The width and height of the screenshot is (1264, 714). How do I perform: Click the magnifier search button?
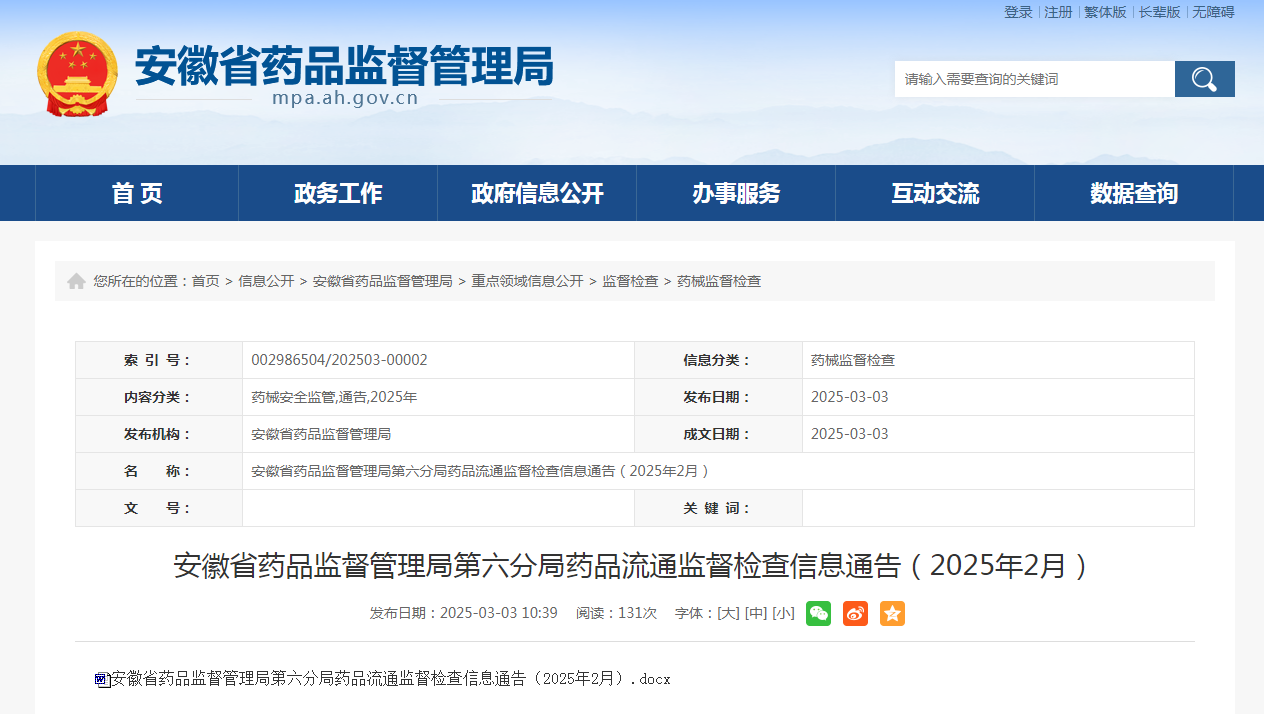pos(1204,79)
